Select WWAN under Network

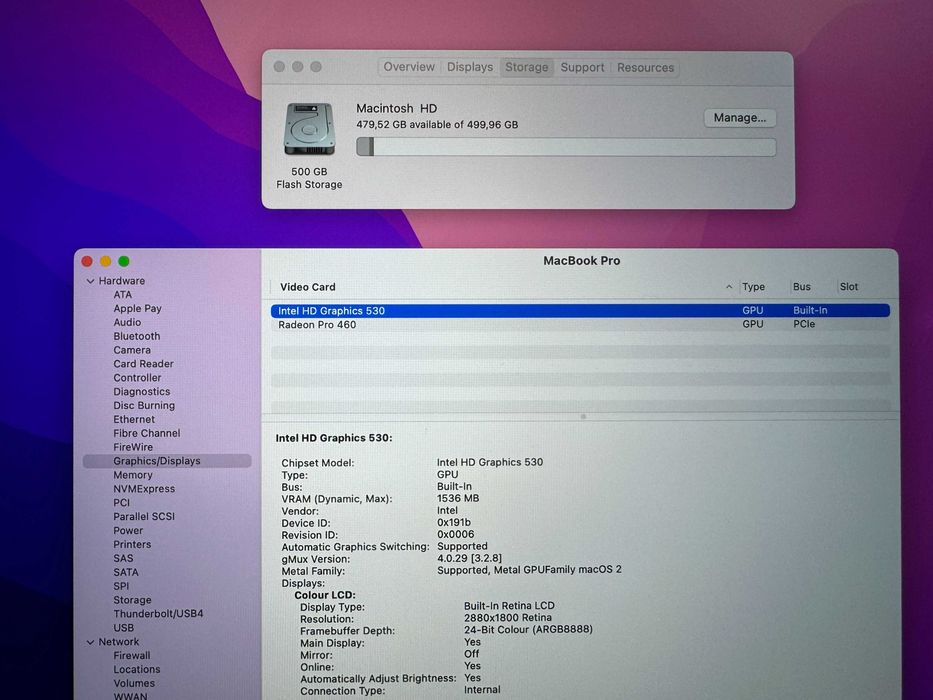[130, 695]
